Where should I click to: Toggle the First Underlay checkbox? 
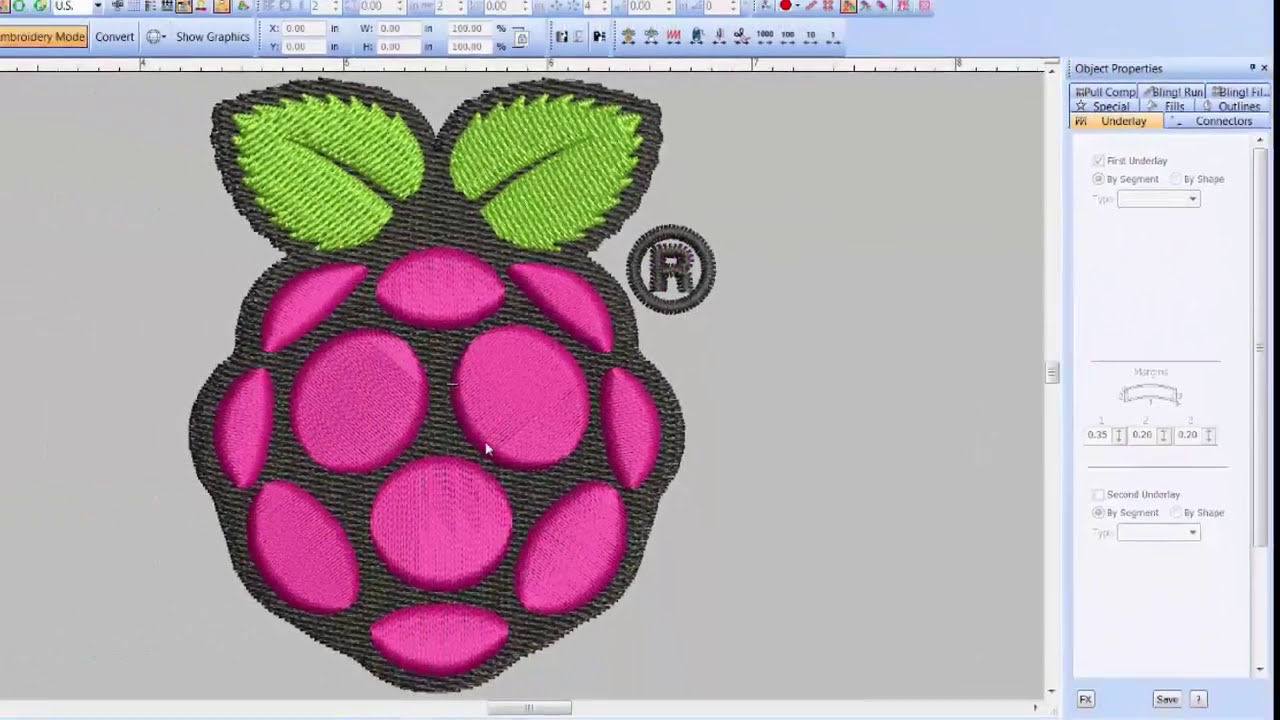tap(1099, 160)
